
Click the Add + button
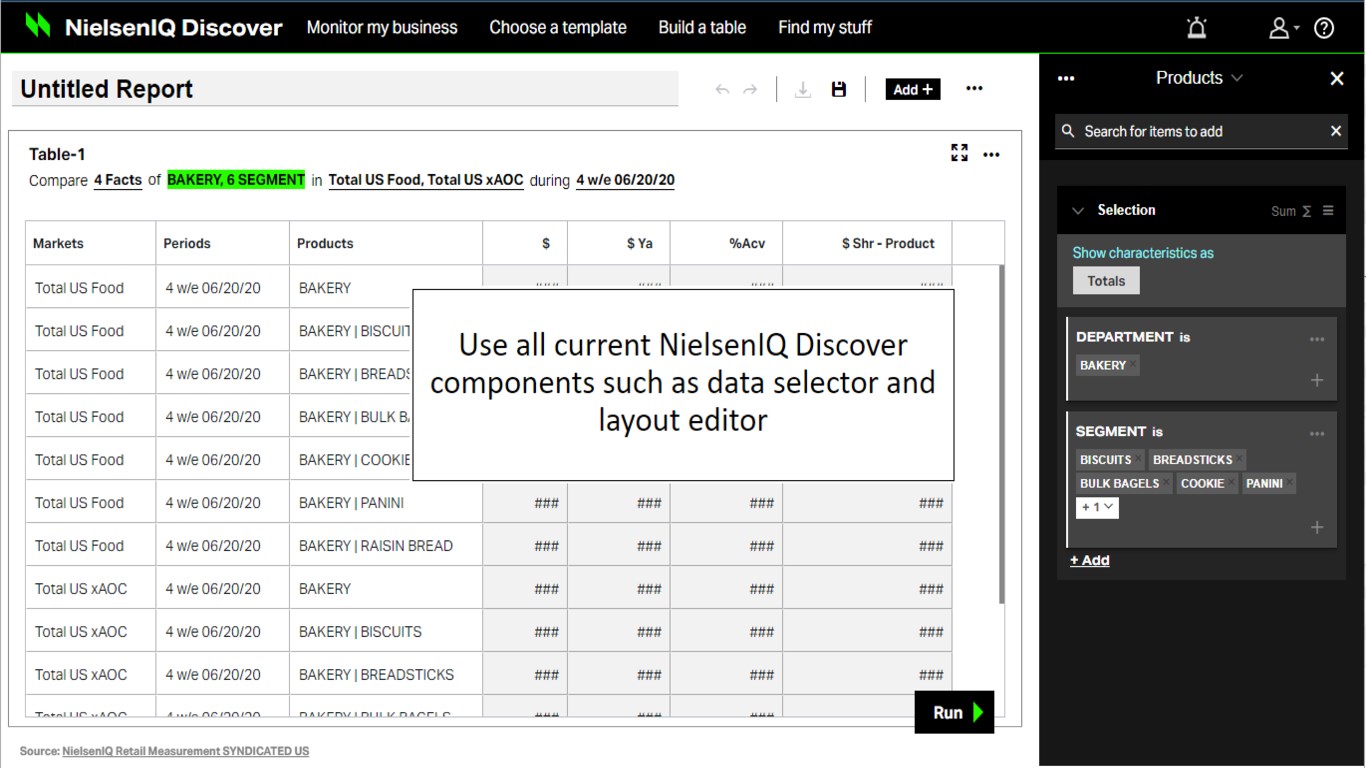(913, 89)
